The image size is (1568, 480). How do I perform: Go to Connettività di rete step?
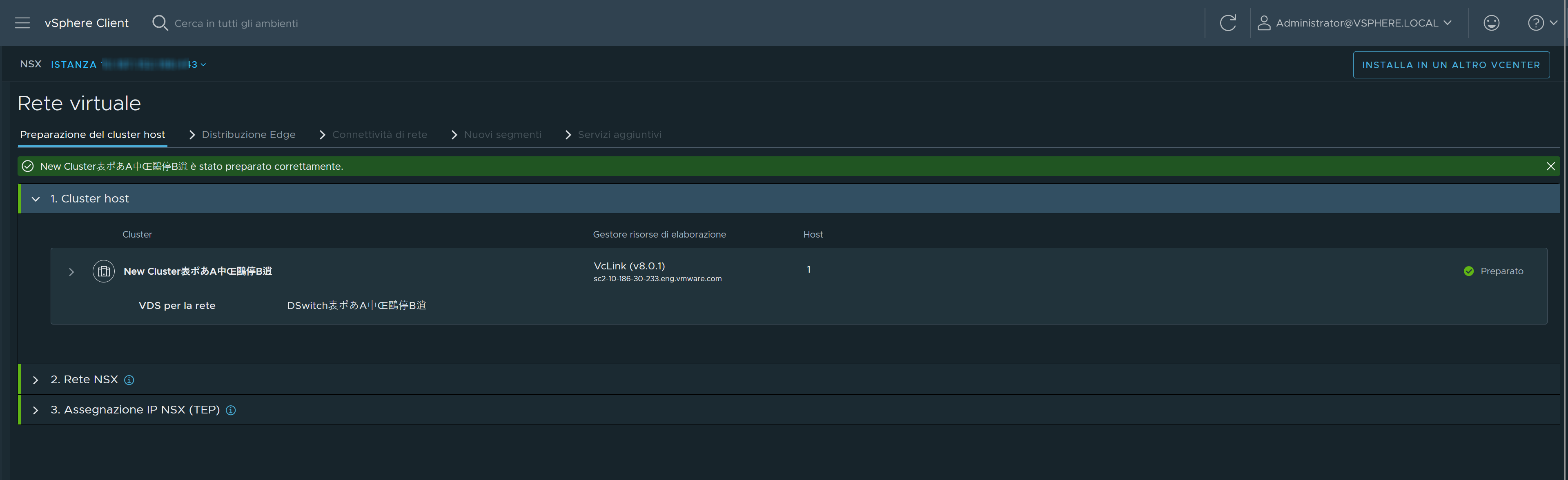[379, 134]
